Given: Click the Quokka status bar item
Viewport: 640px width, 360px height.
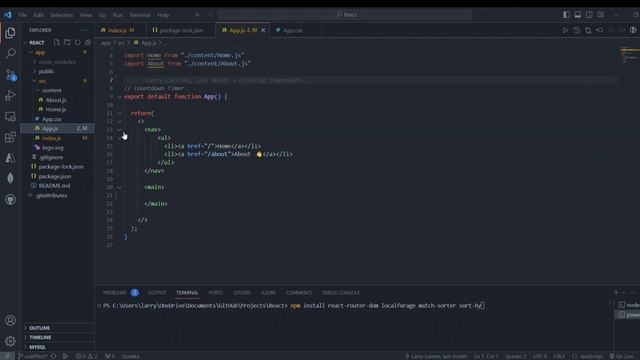Looking at the screenshot, I should 131,356.
